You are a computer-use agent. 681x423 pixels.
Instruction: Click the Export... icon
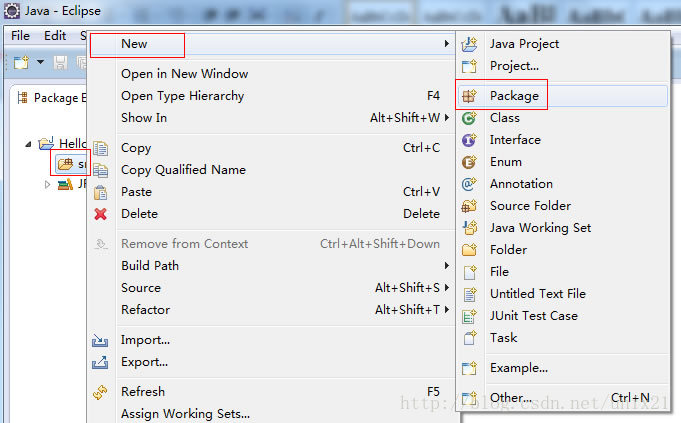[x=100, y=362]
